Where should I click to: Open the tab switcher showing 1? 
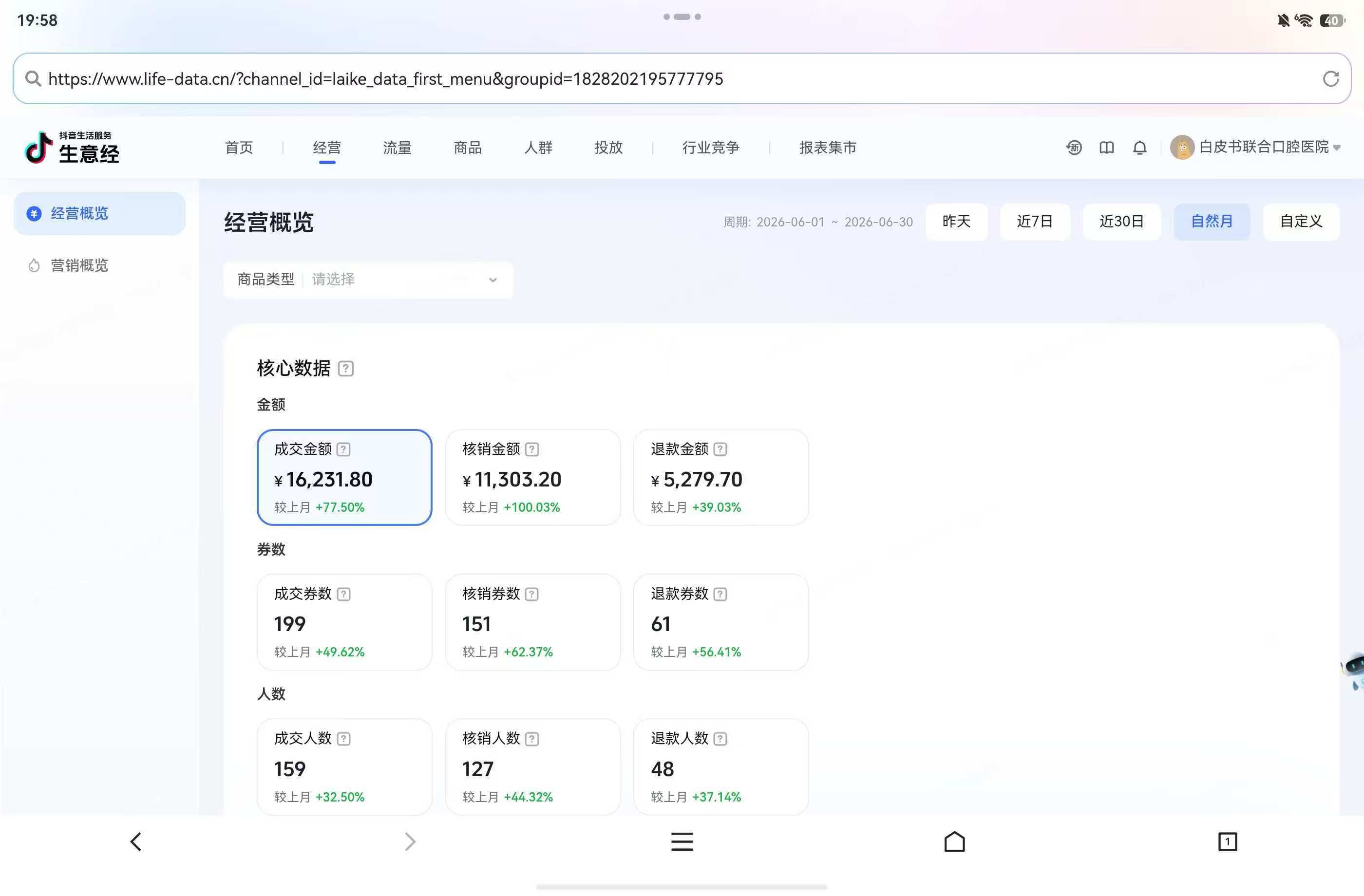tap(1227, 841)
